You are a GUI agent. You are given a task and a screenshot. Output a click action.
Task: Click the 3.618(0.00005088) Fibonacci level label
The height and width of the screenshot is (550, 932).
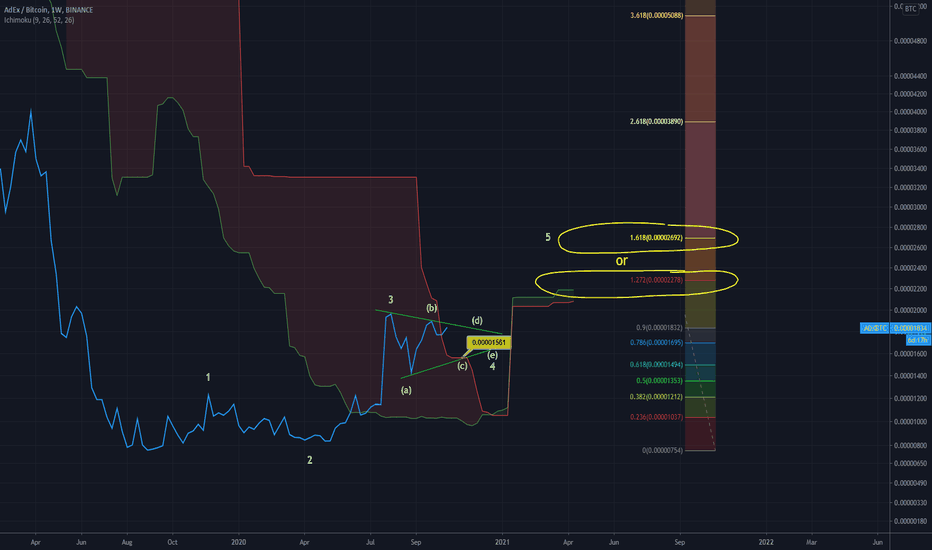point(657,15)
